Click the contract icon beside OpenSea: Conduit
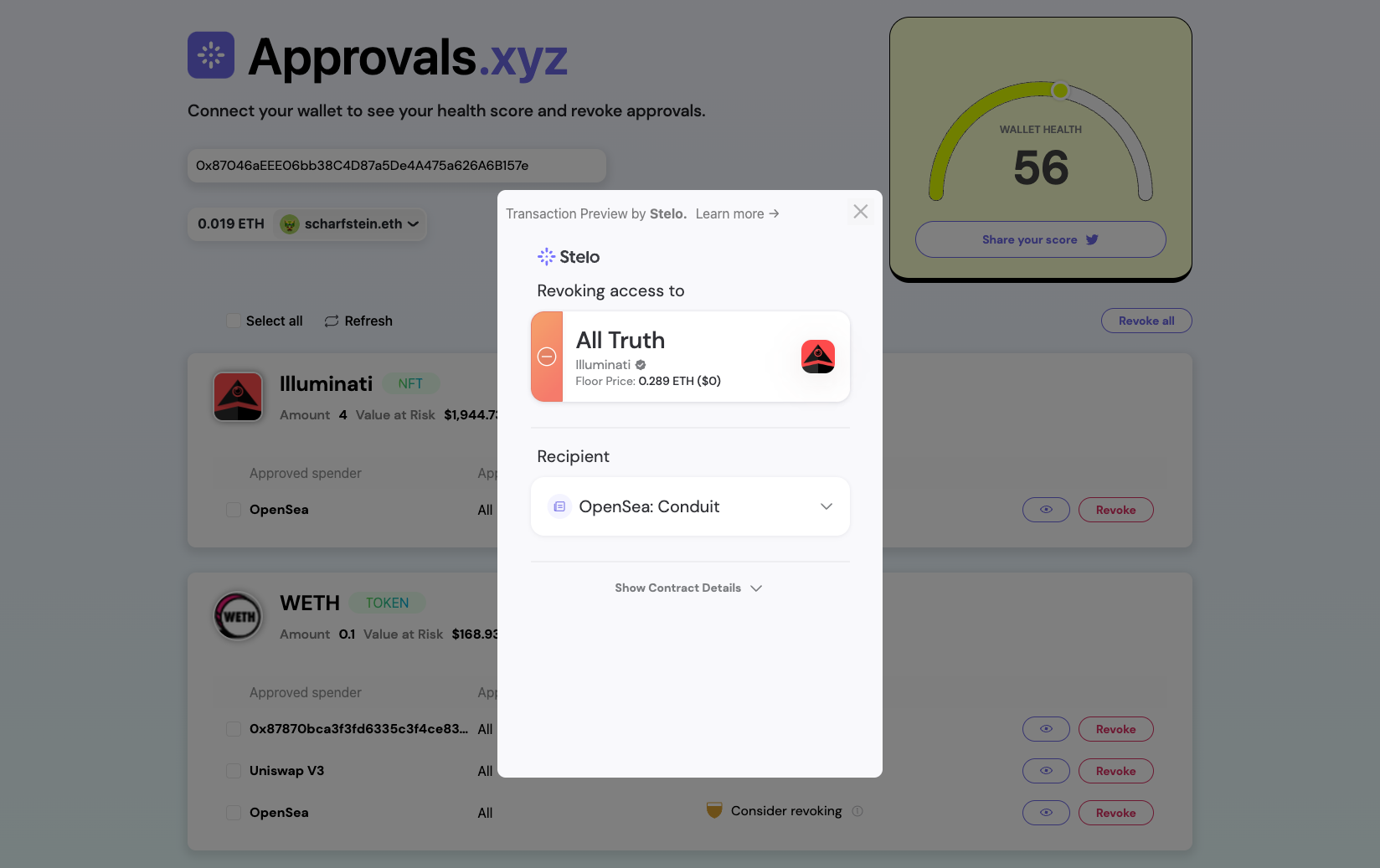The height and width of the screenshot is (868, 1380). 559,506
